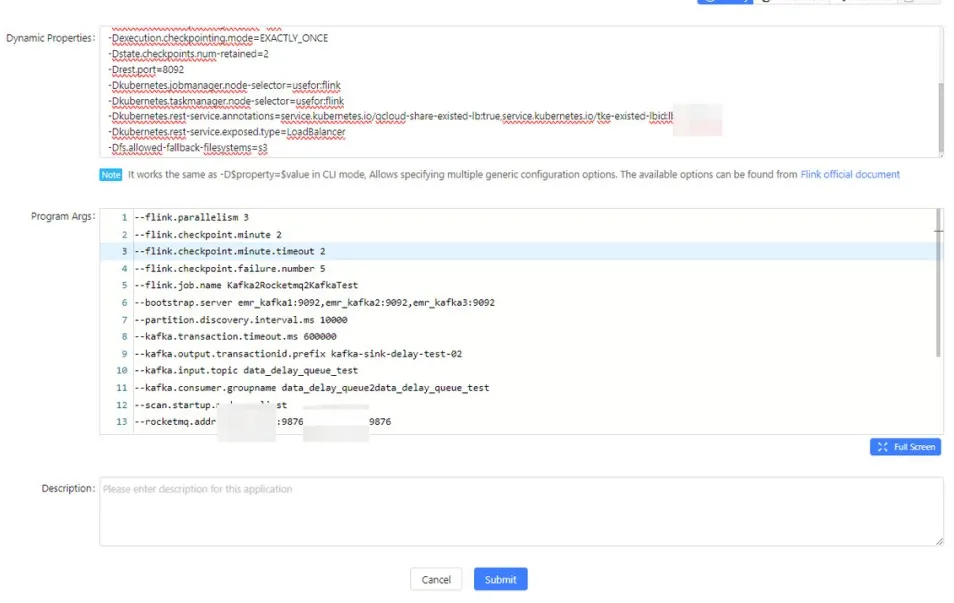The image size is (954, 603).
Task: Click line number 13 in editor gutter
Action: click(x=121, y=422)
